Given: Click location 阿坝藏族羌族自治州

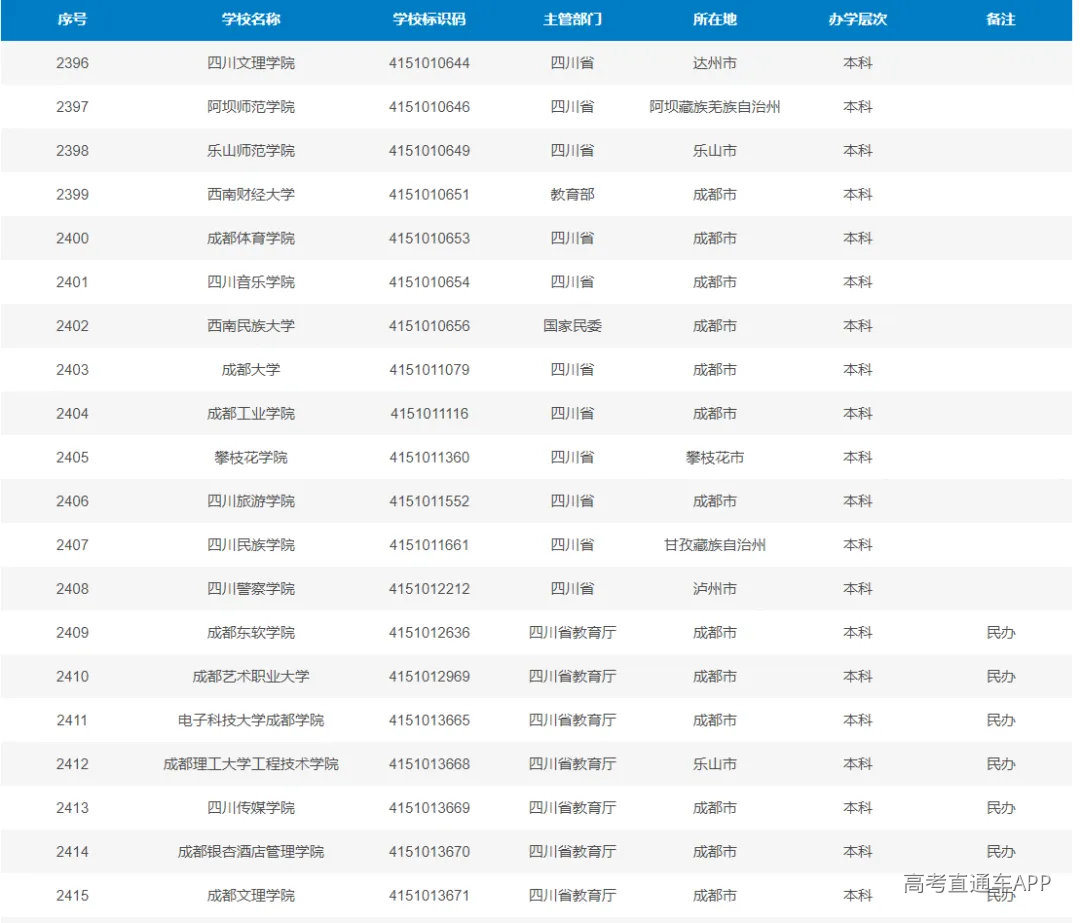Looking at the screenshot, I should pos(715,107).
